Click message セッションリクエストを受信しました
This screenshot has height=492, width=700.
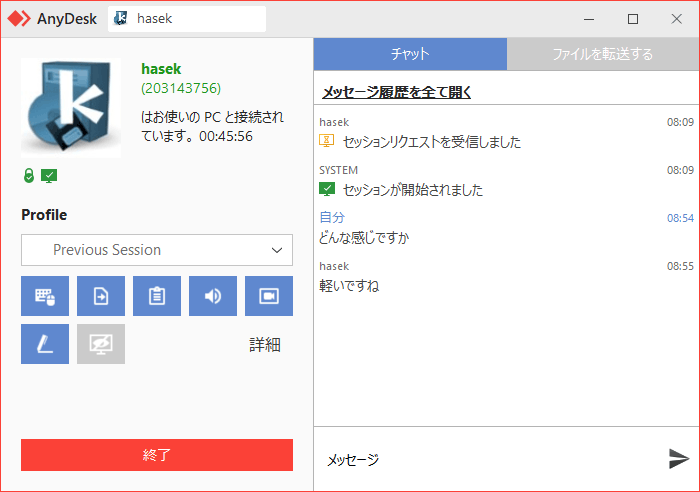click(x=432, y=142)
